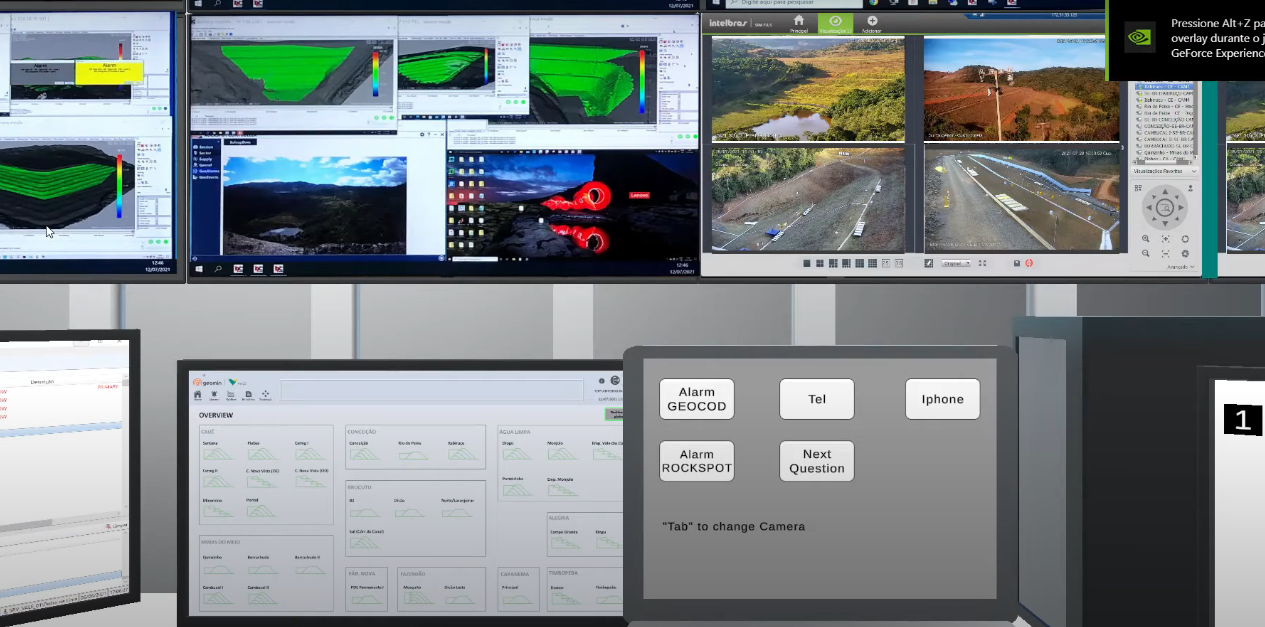Click the Next Question button
This screenshot has height=627, width=1265.
point(817,461)
